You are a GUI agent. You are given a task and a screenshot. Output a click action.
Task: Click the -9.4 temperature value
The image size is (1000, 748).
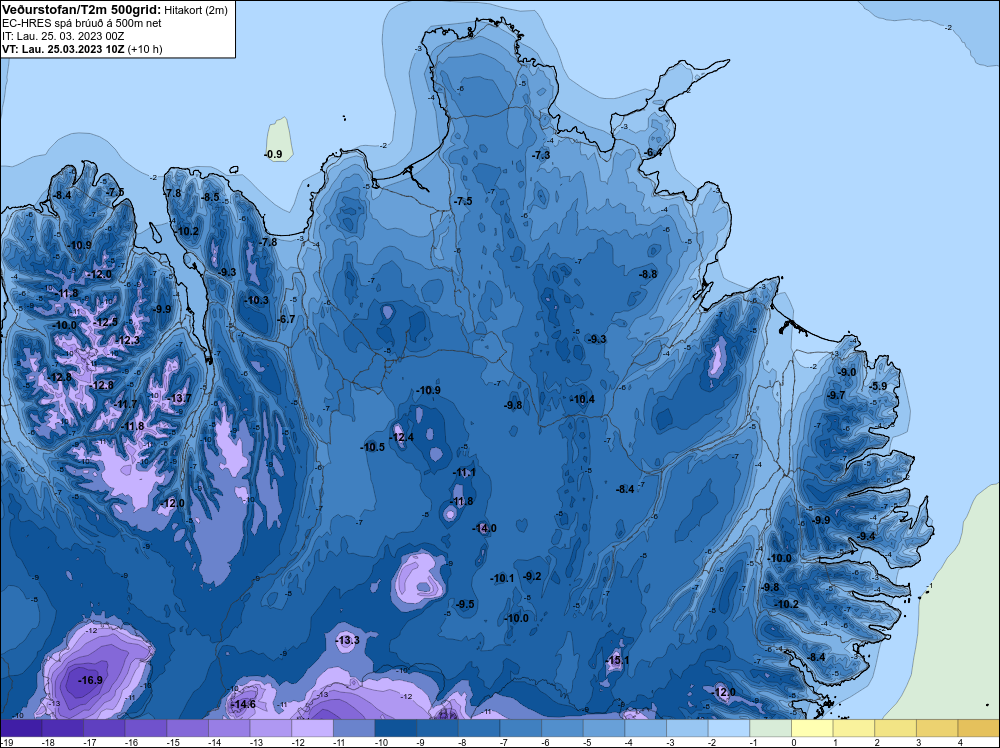tap(866, 536)
